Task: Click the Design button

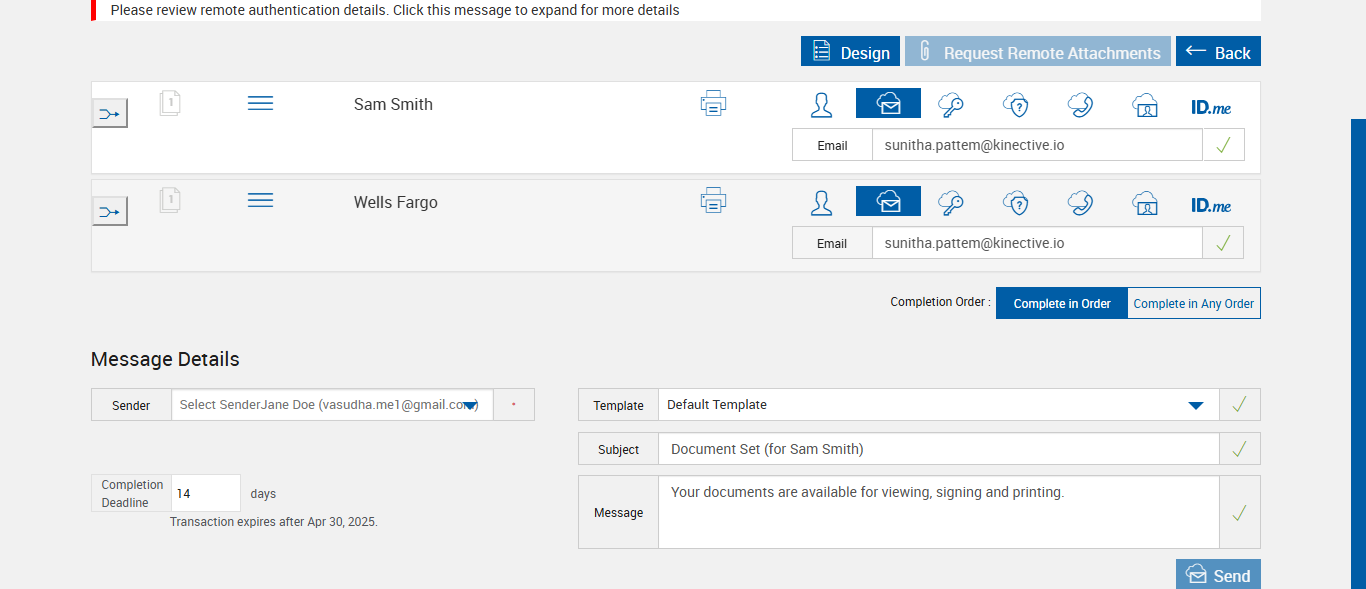Action: [850, 53]
